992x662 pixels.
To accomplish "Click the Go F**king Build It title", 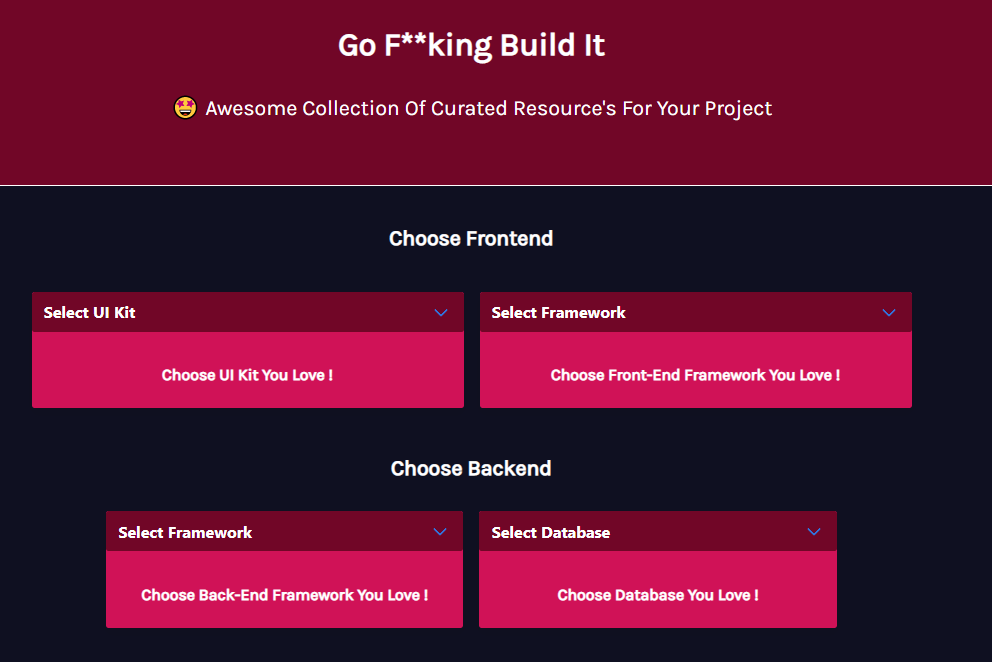I will tap(471, 45).
